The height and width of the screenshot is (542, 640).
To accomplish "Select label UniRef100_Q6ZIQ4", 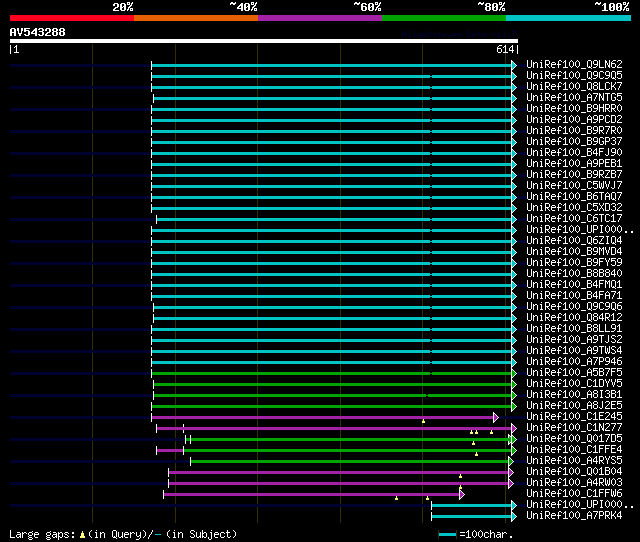I will [574, 241].
